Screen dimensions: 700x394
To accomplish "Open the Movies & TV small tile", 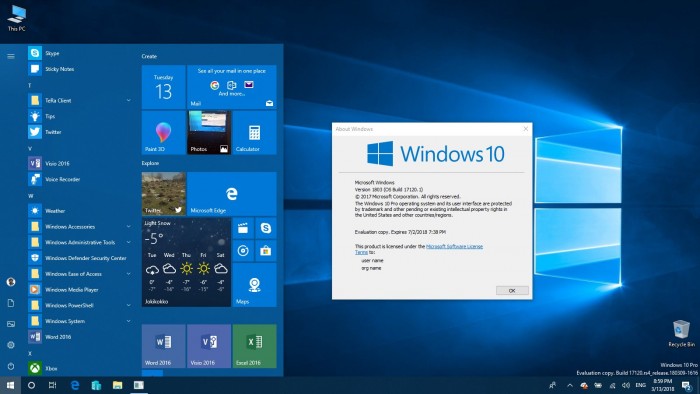I will [x=243, y=228].
